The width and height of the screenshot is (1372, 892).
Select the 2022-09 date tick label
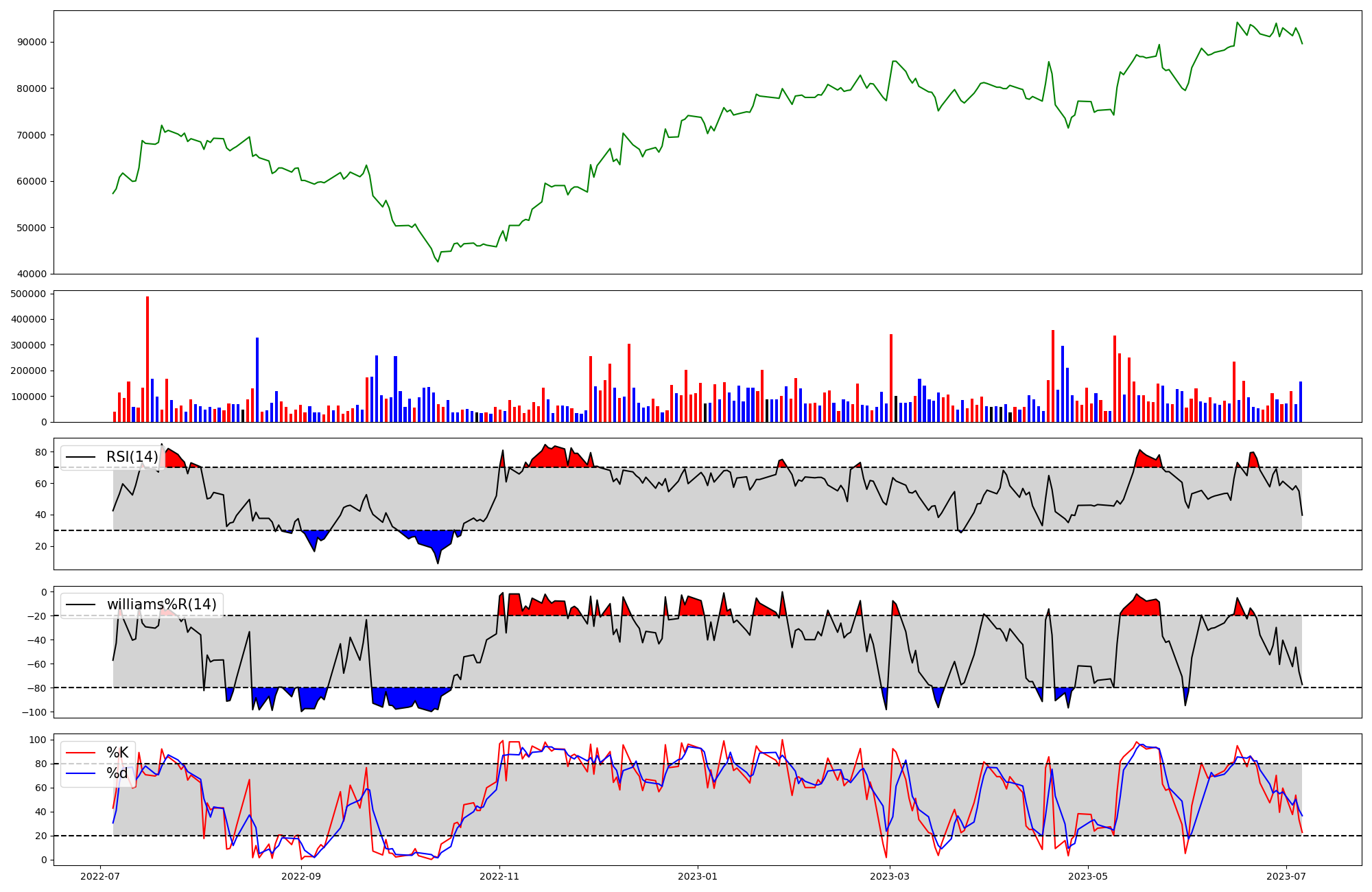click(x=301, y=876)
